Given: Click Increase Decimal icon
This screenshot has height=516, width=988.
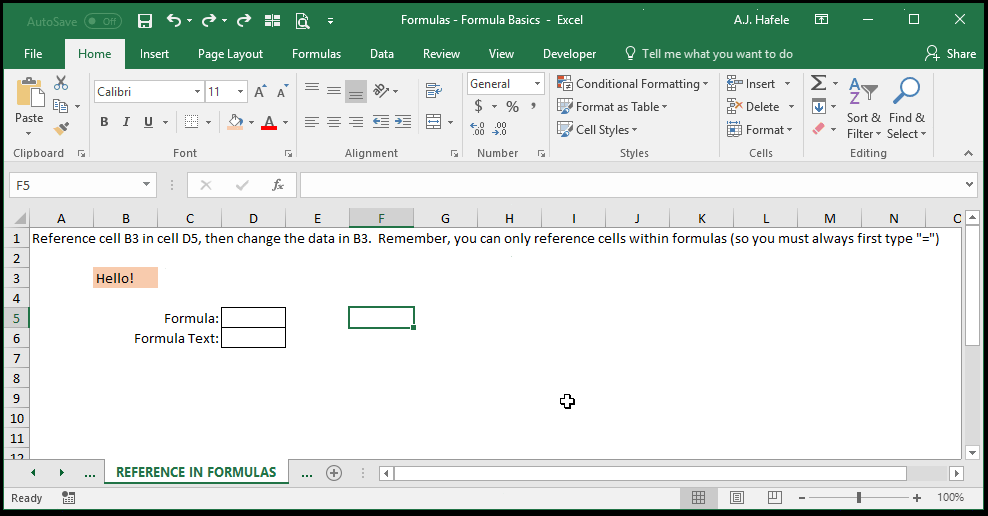Looking at the screenshot, I should point(478,129).
